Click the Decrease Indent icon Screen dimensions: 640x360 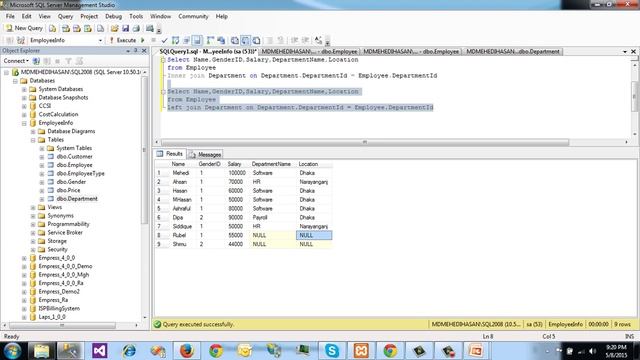[x=294, y=40]
